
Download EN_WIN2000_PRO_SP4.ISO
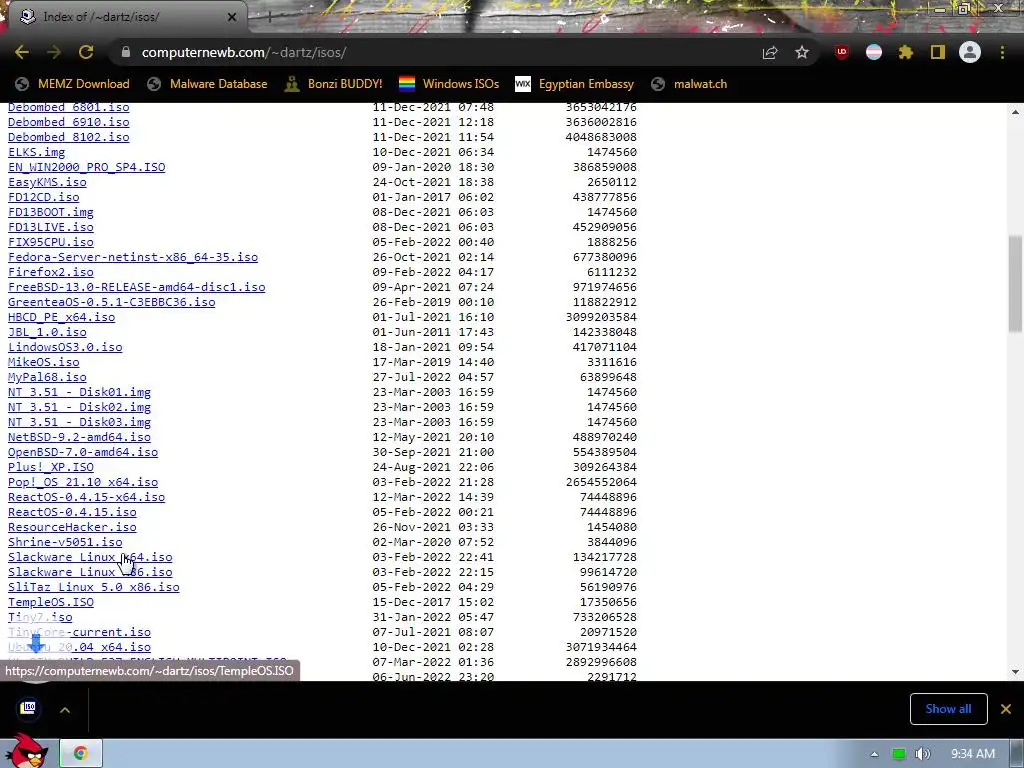tap(86, 167)
